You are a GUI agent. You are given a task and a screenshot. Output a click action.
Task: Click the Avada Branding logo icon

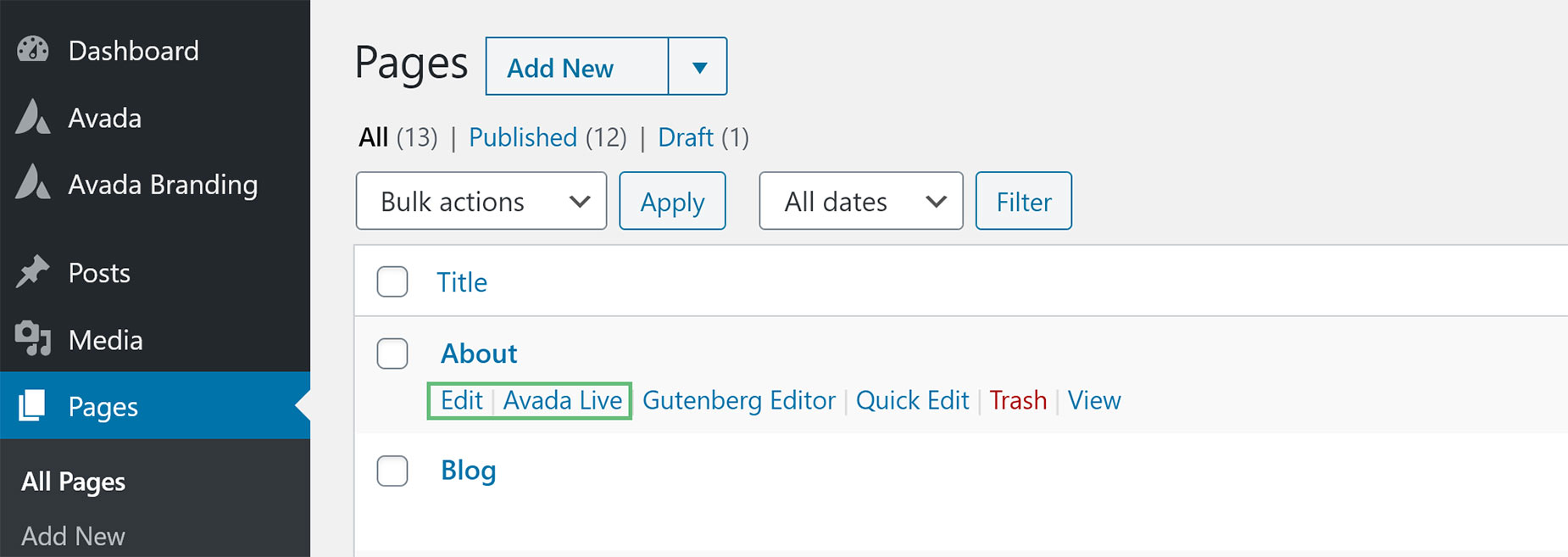(x=33, y=182)
